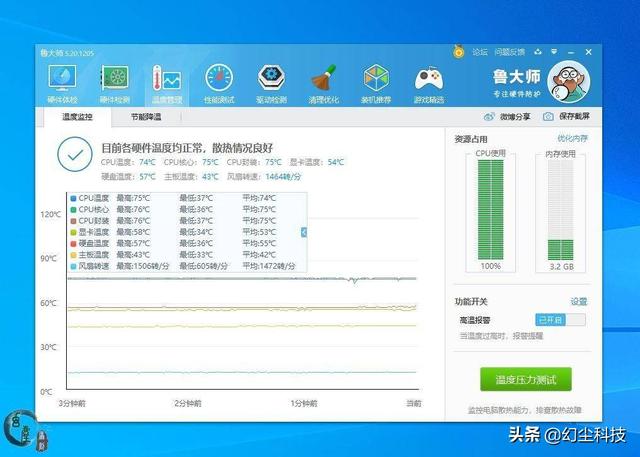Open the 论坛 forum link
640x457 pixels.
point(480,52)
